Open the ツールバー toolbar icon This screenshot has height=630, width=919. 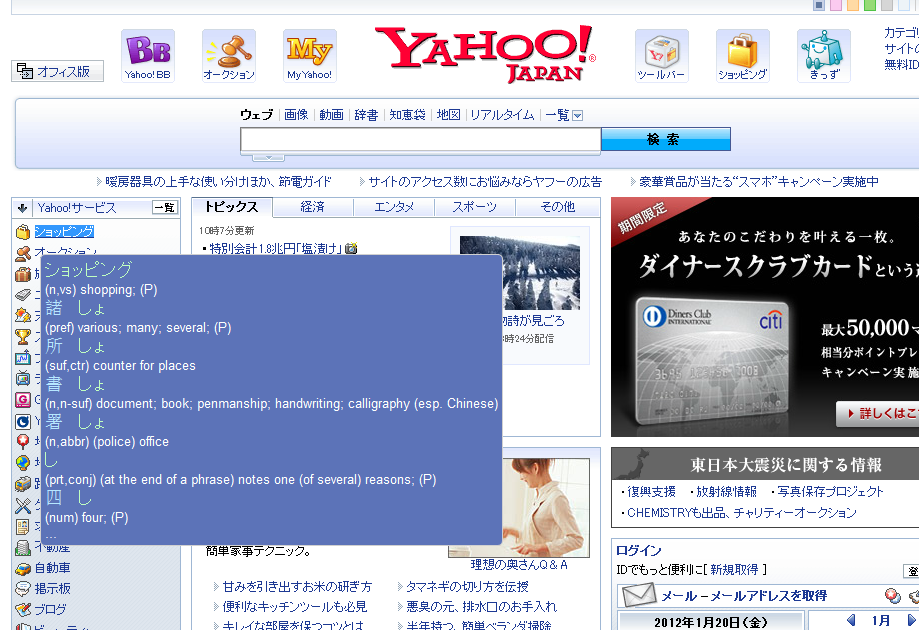661,56
